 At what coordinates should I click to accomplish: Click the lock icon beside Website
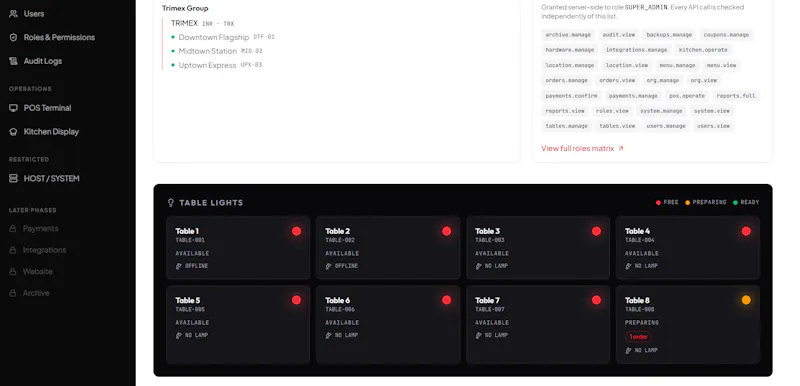pyautogui.click(x=13, y=271)
